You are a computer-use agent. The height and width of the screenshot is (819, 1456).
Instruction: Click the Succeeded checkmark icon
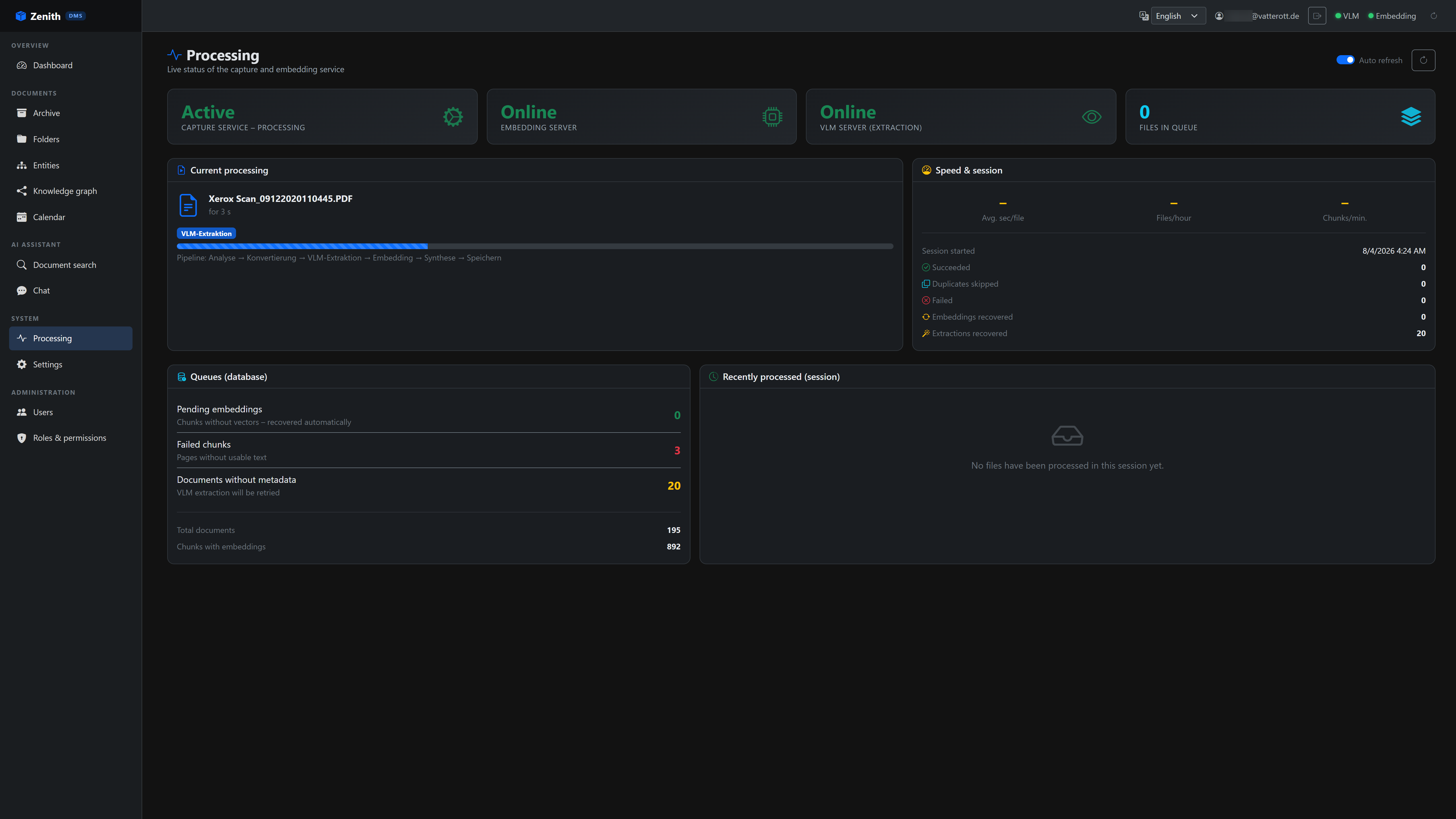tap(926, 267)
